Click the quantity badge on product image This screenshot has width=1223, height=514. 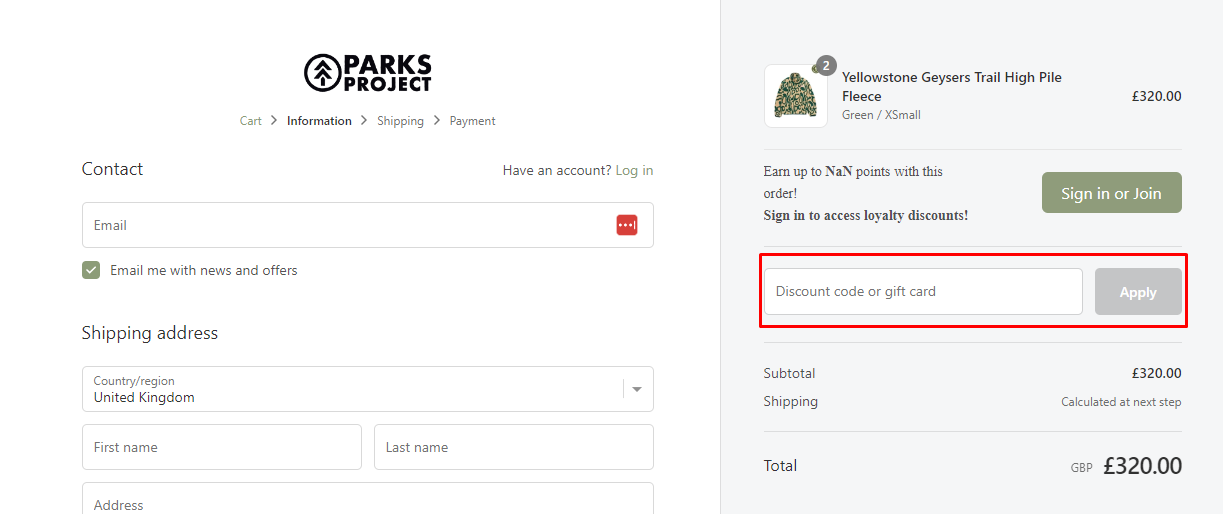click(825, 66)
